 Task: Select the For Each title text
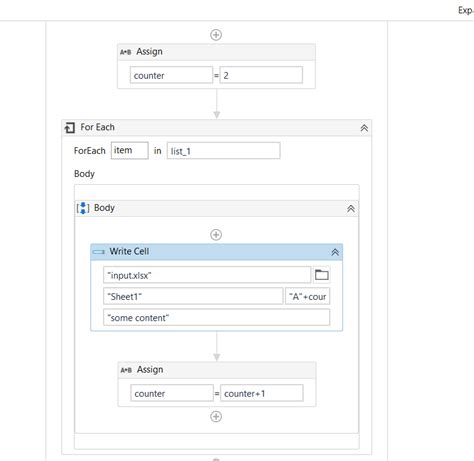pos(97,127)
